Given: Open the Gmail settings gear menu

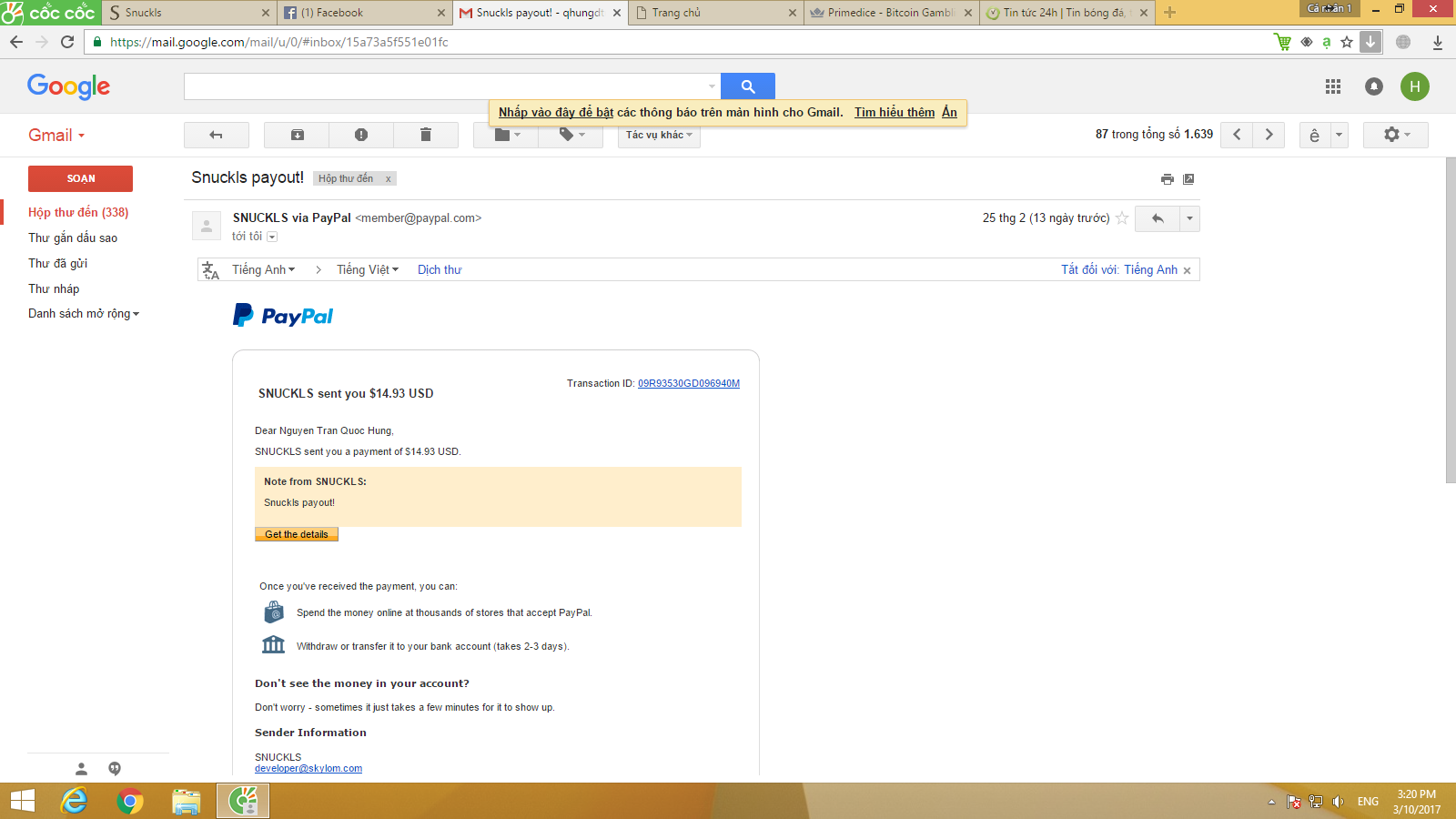Looking at the screenshot, I should [x=1396, y=135].
